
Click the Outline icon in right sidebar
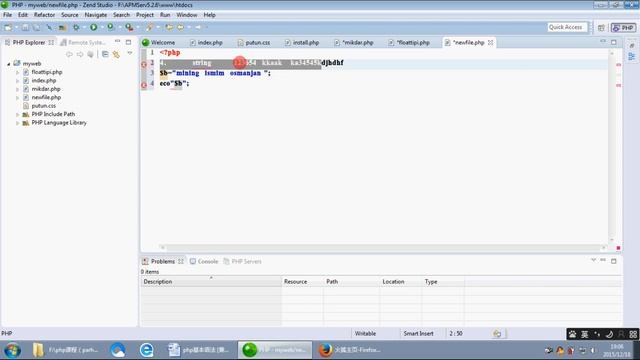point(632,56)
